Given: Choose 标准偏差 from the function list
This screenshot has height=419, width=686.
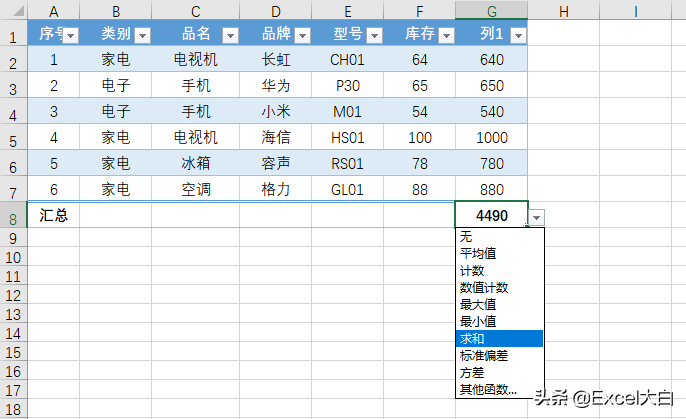Looking at the screenshot, I should tap(499, 356).
